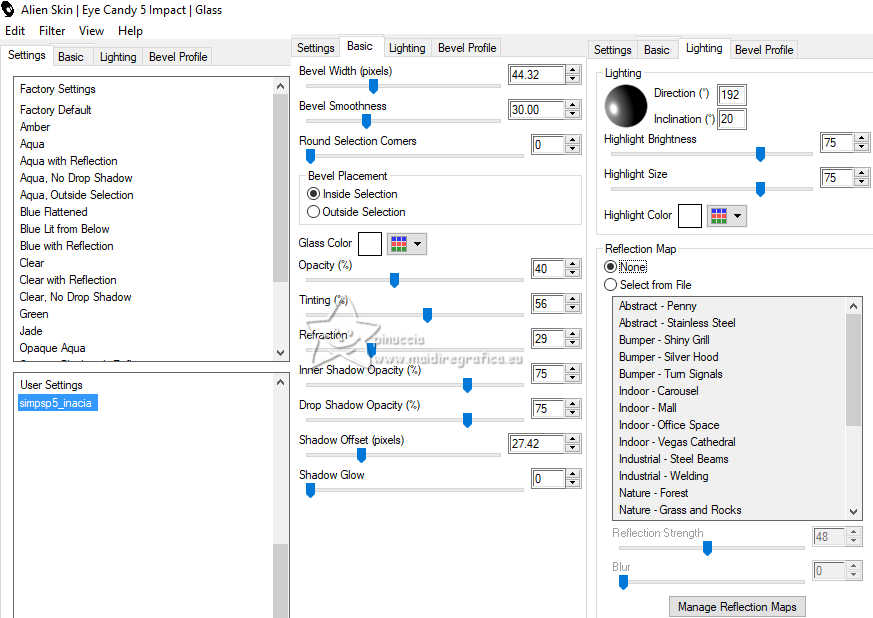Click the Glass Color palette grid icon

coord(399,244)
